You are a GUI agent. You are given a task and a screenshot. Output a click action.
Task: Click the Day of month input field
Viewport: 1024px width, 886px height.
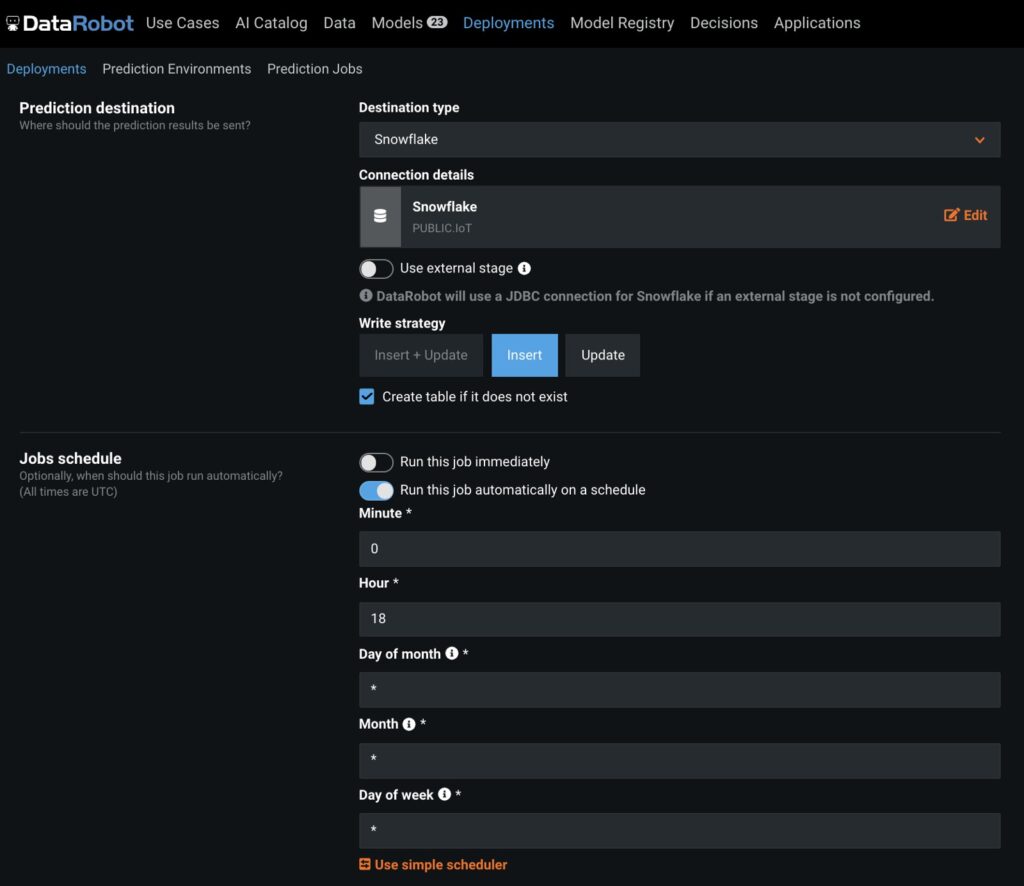pos(680,689)
